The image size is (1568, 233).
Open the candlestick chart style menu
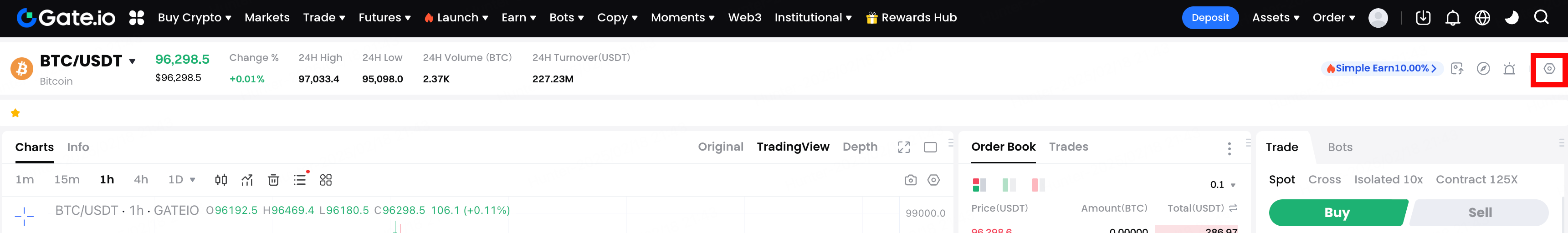tap(221, 179)
